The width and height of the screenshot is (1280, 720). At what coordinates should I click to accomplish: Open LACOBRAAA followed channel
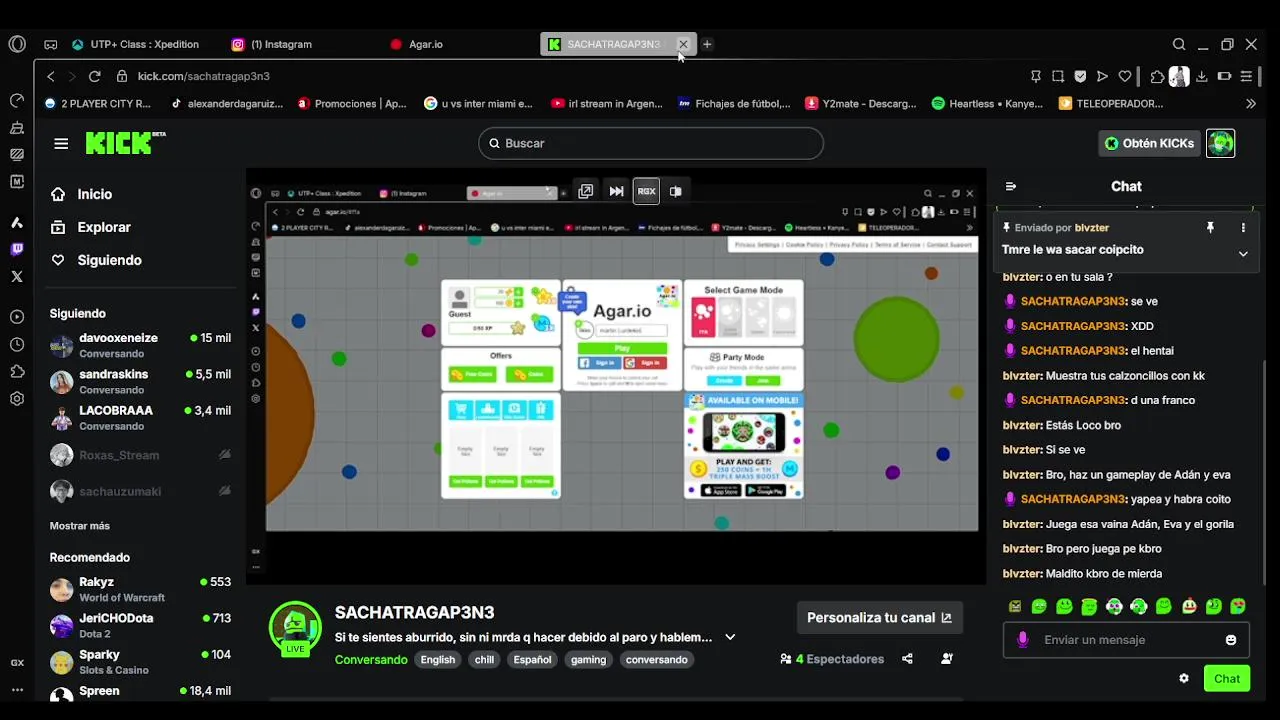(x=141, y=418)
